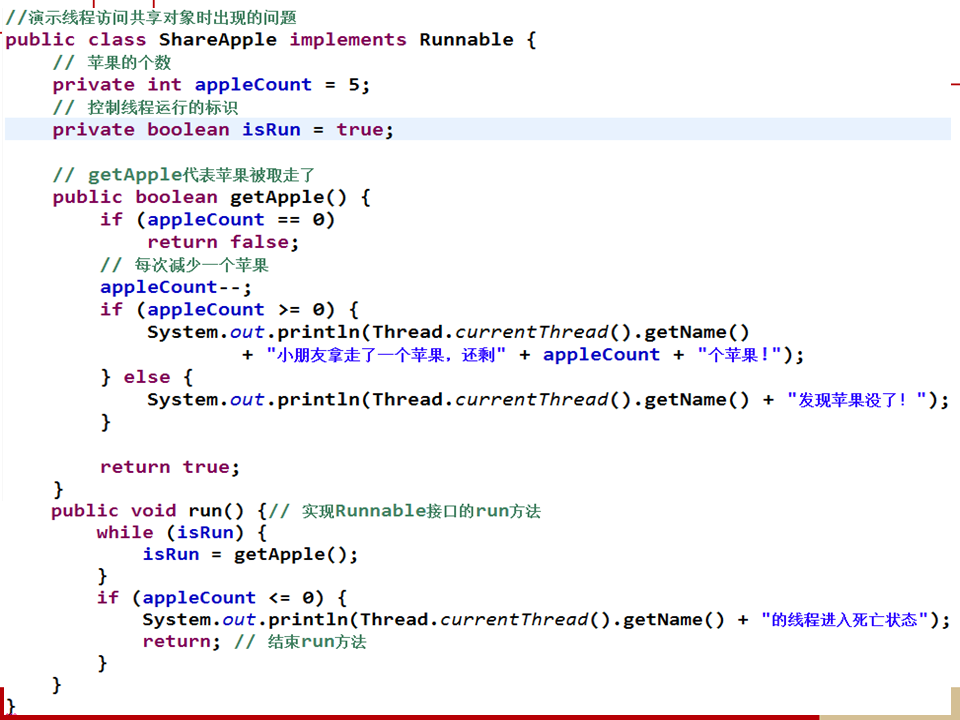960x720 pixels.
Task: Click the string 发现苹果没了
Action: coord(862,400)
